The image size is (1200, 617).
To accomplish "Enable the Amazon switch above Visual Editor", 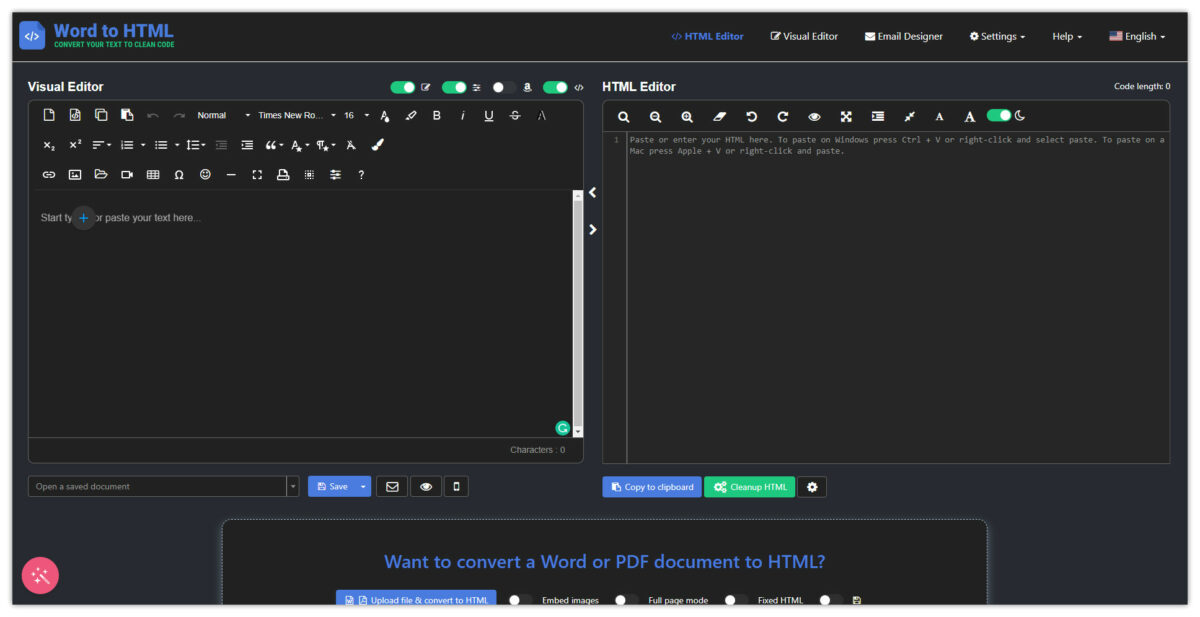I will click(504, 87).
